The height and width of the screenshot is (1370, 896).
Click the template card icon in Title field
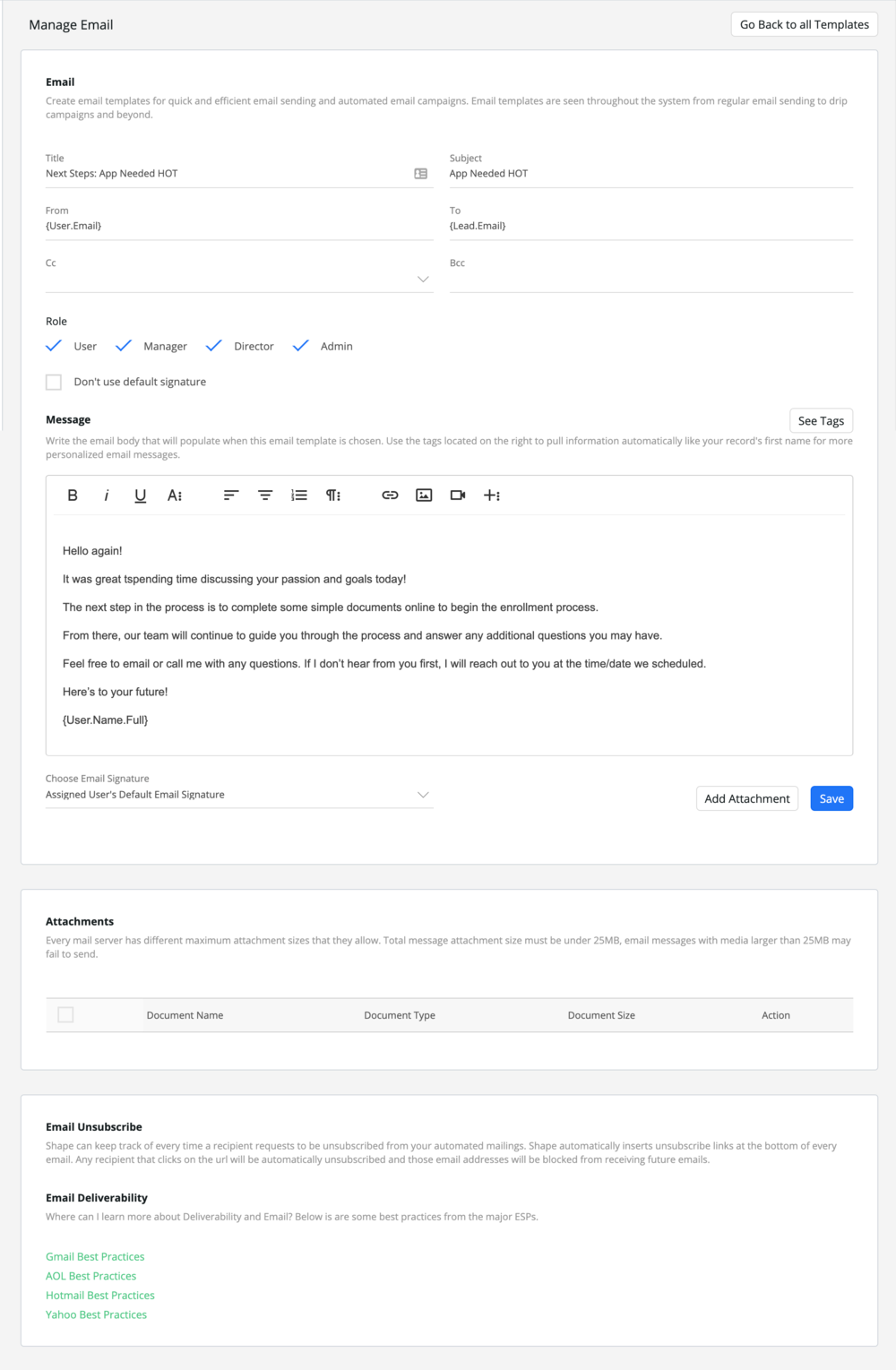coord(421,174)
